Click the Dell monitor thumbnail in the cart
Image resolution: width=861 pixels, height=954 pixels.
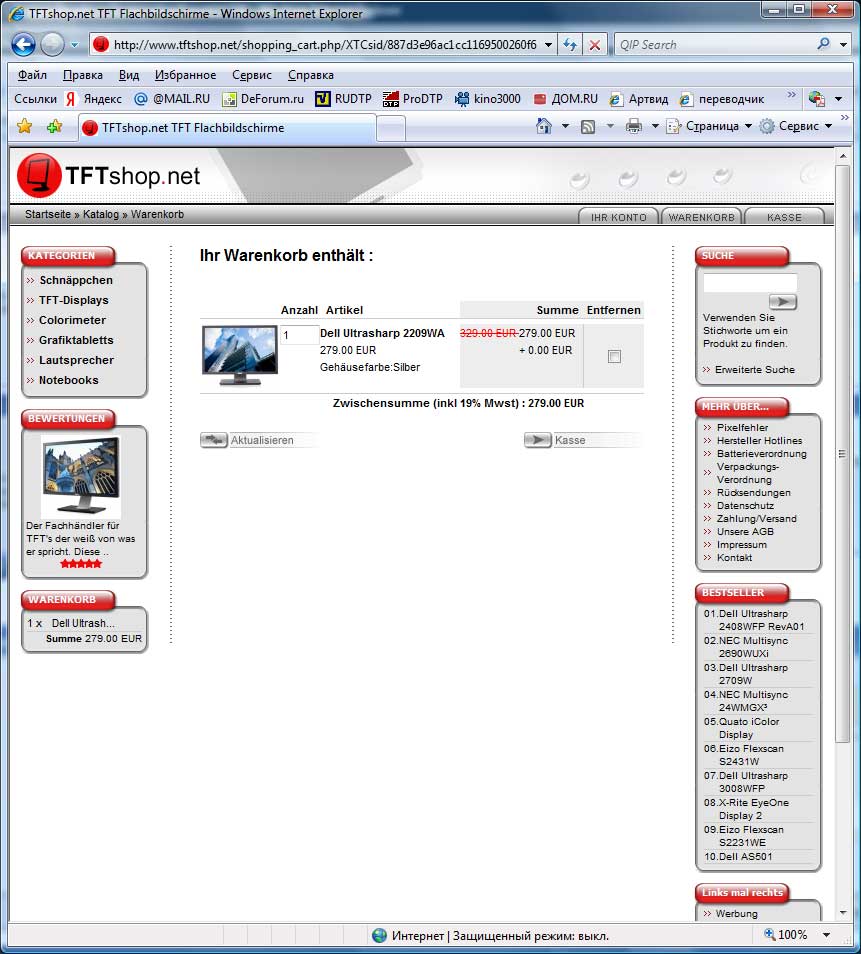pyautogui.click(x=240, y=356)
